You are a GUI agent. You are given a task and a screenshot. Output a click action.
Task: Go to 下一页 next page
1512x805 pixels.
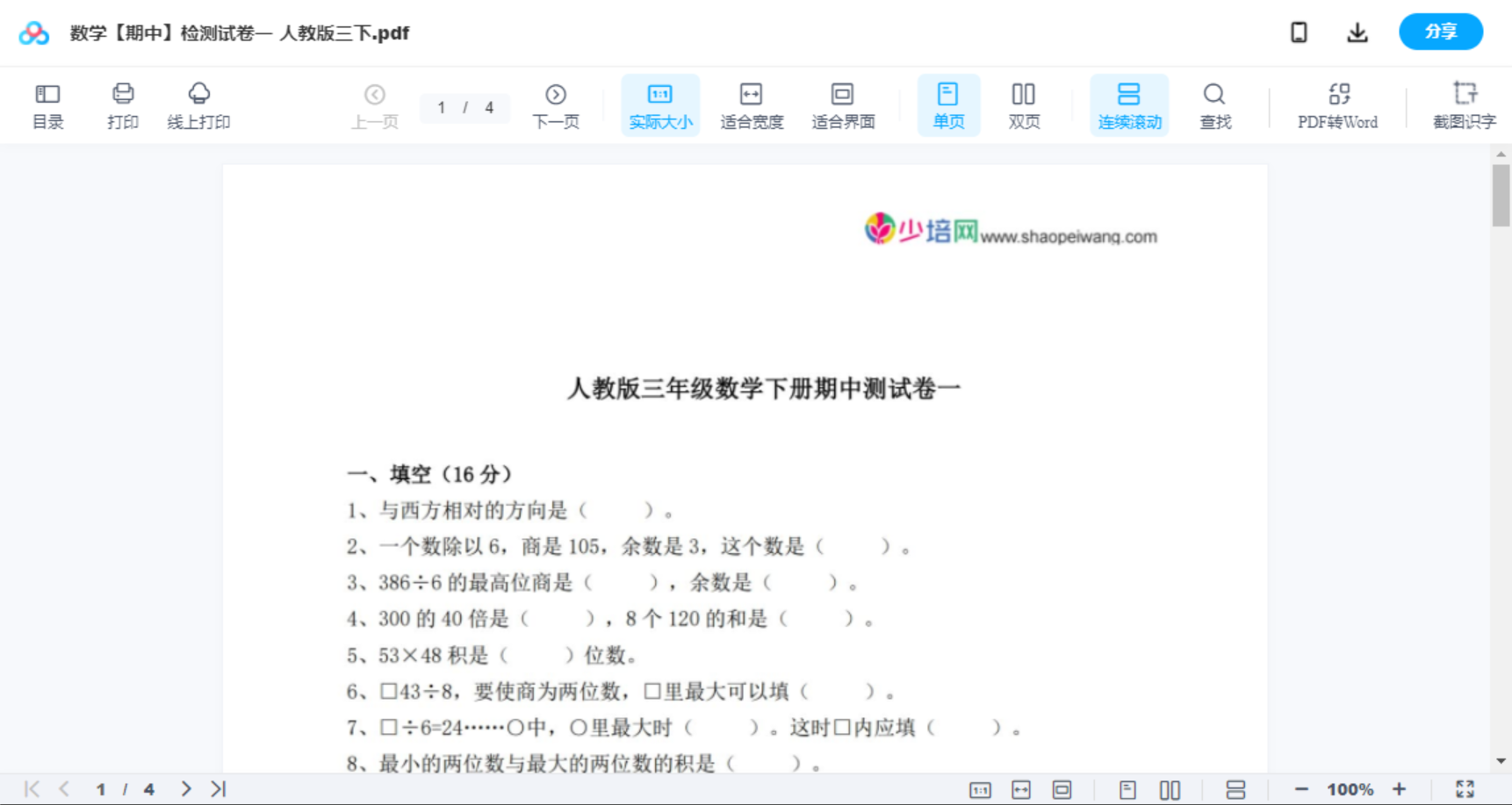(x=556, y=104)
